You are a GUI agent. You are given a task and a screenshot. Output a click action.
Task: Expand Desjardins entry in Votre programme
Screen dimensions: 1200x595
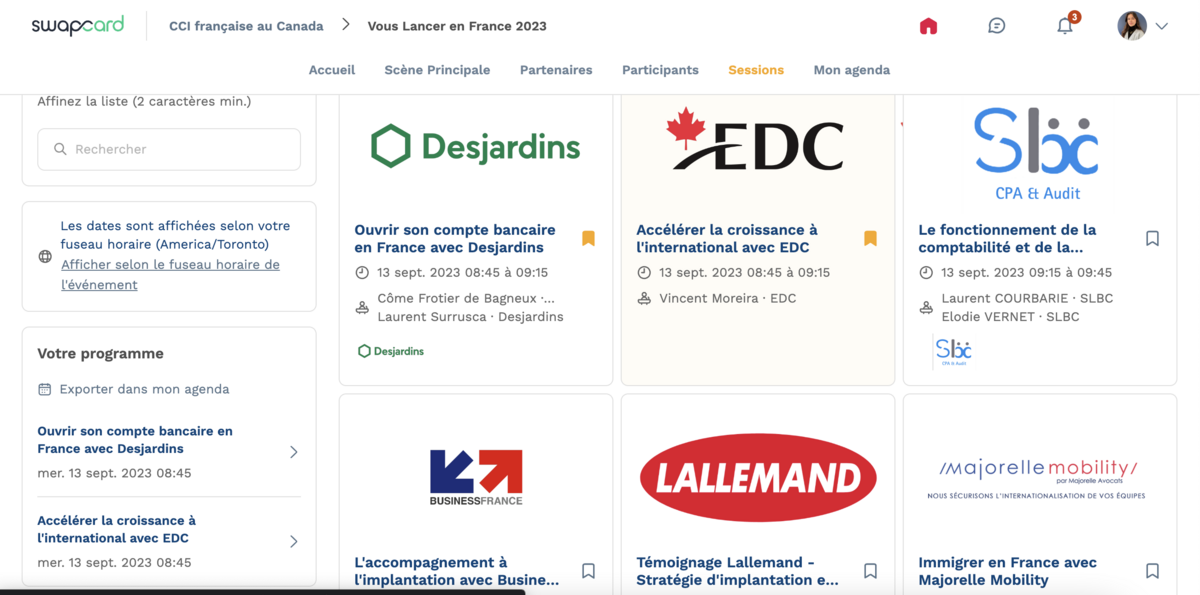293,452
